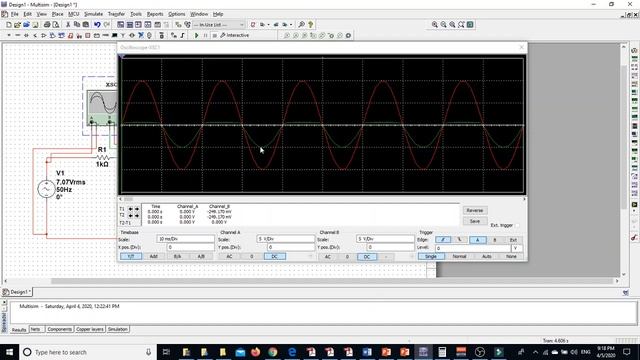Click Channel A Scale field
The image size is (640, 360).
click(x=285, y=239)
